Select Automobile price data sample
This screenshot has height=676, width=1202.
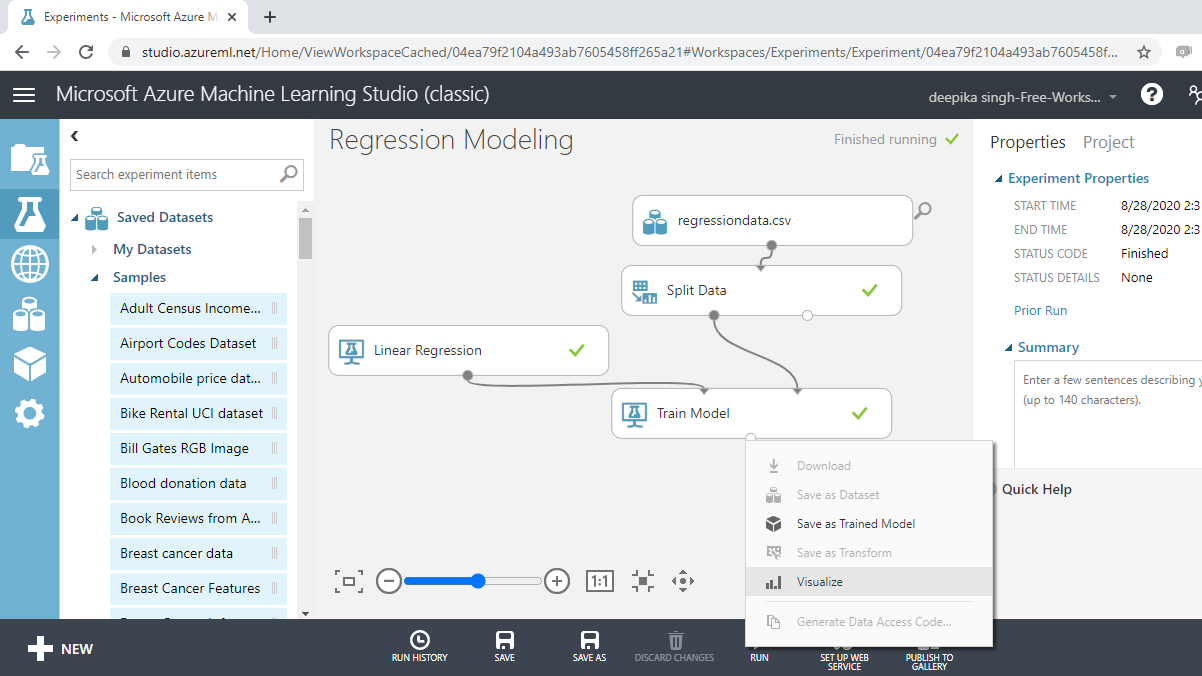[199, 378]
